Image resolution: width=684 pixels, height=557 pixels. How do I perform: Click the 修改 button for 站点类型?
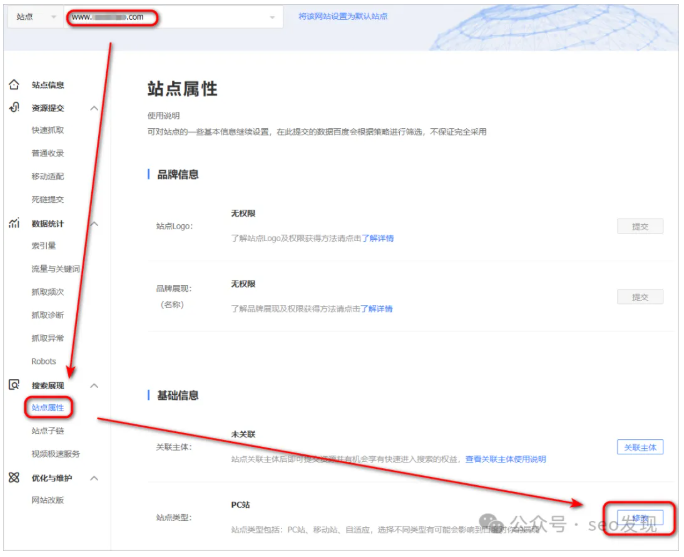(x=640, y=518)
